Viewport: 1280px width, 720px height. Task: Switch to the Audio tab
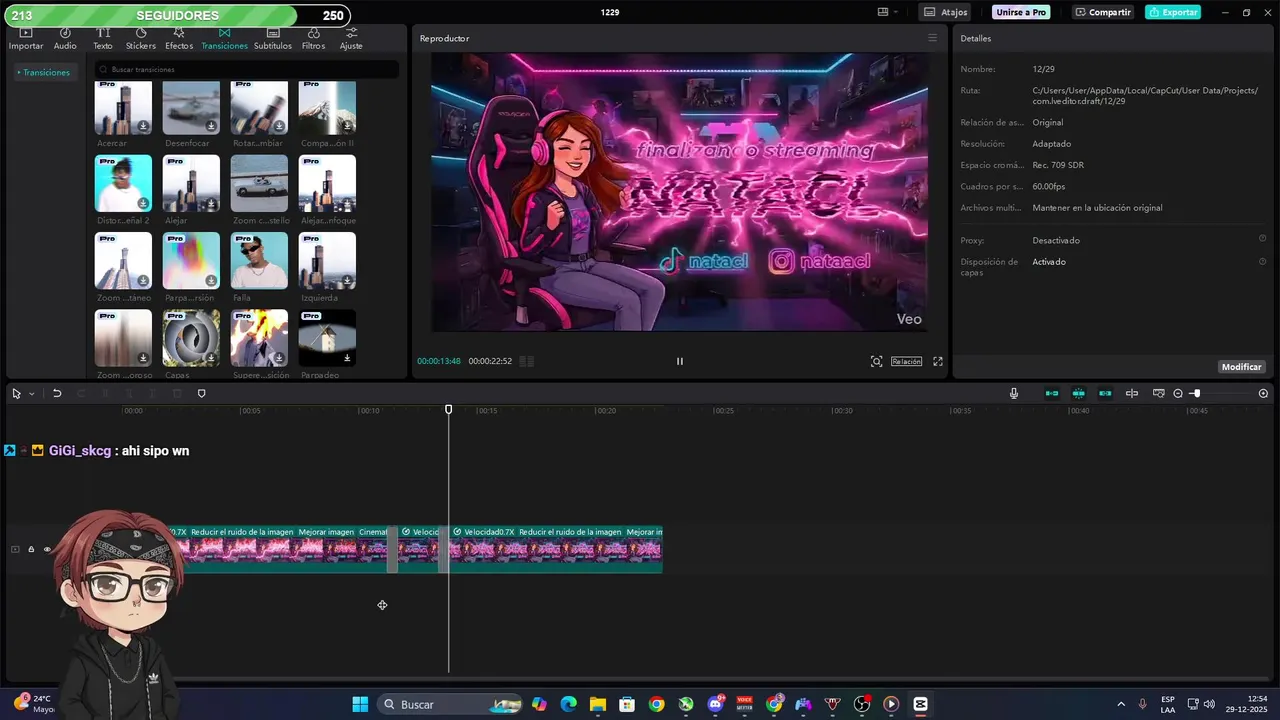tap(65, 39)
